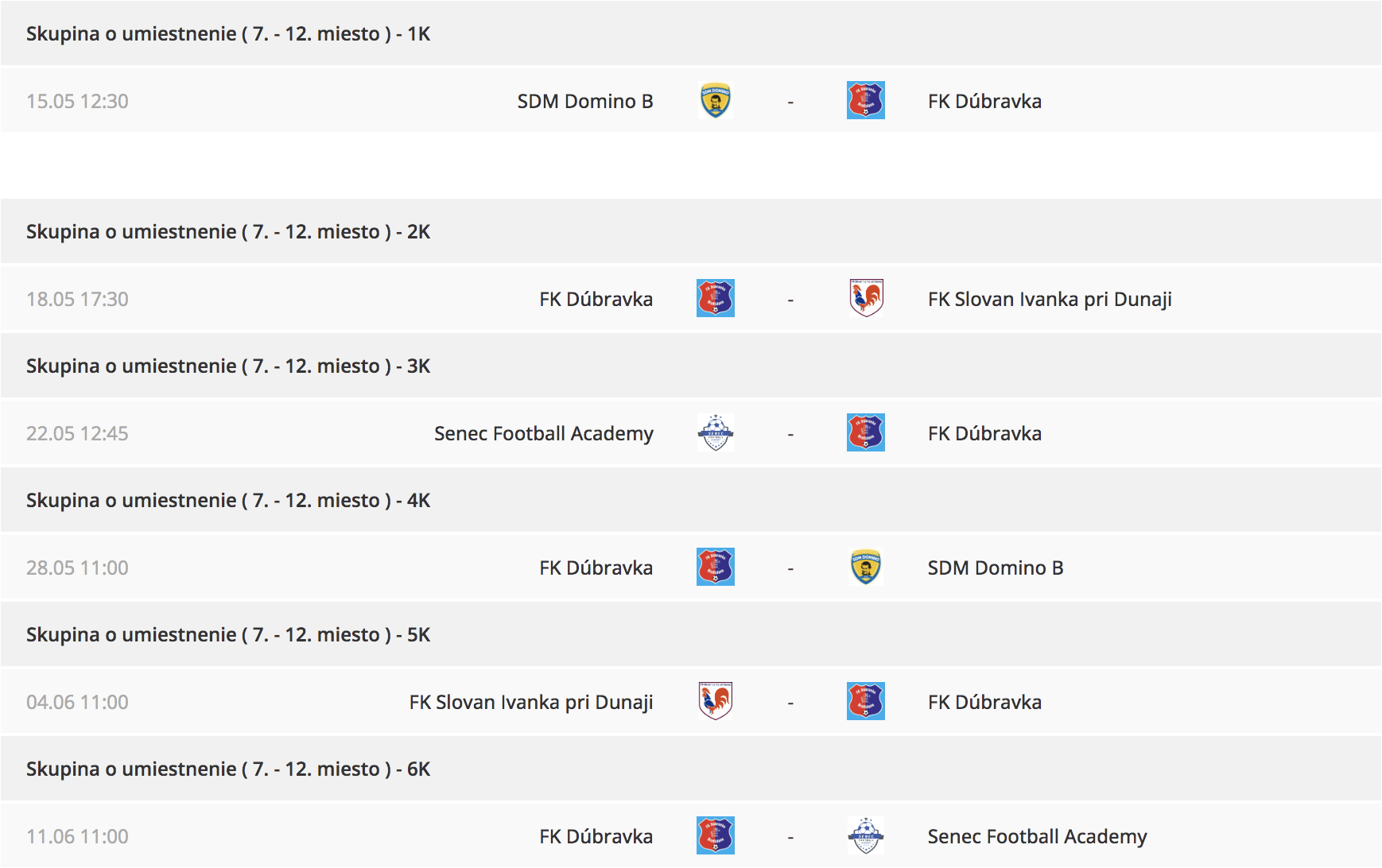Select the 15.05 12:30 match row
The height and width of the screenshot is (868, 1382).
690,101
